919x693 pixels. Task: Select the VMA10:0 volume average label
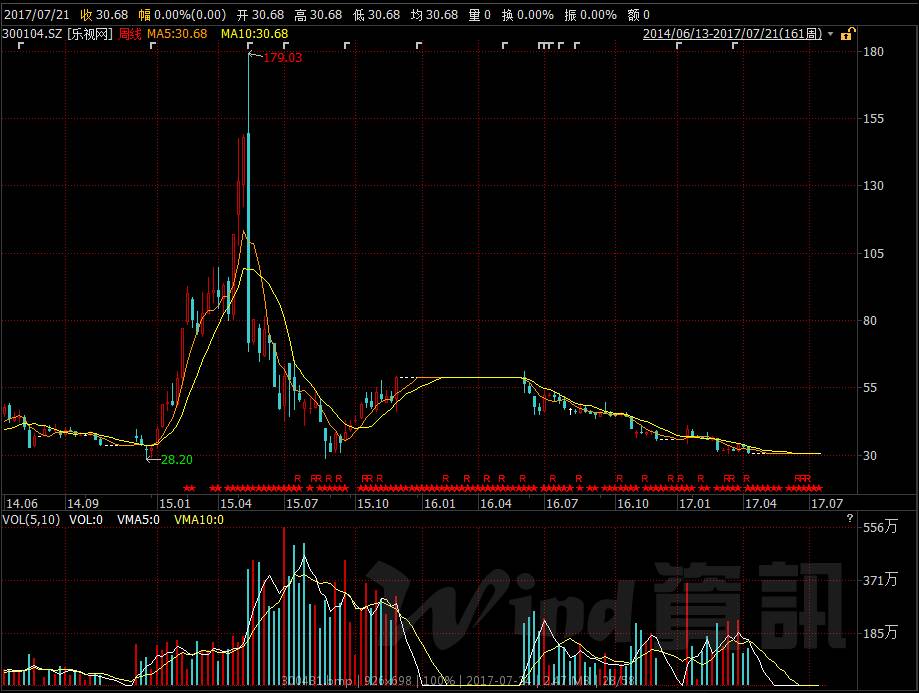click(x=199, y=519)
